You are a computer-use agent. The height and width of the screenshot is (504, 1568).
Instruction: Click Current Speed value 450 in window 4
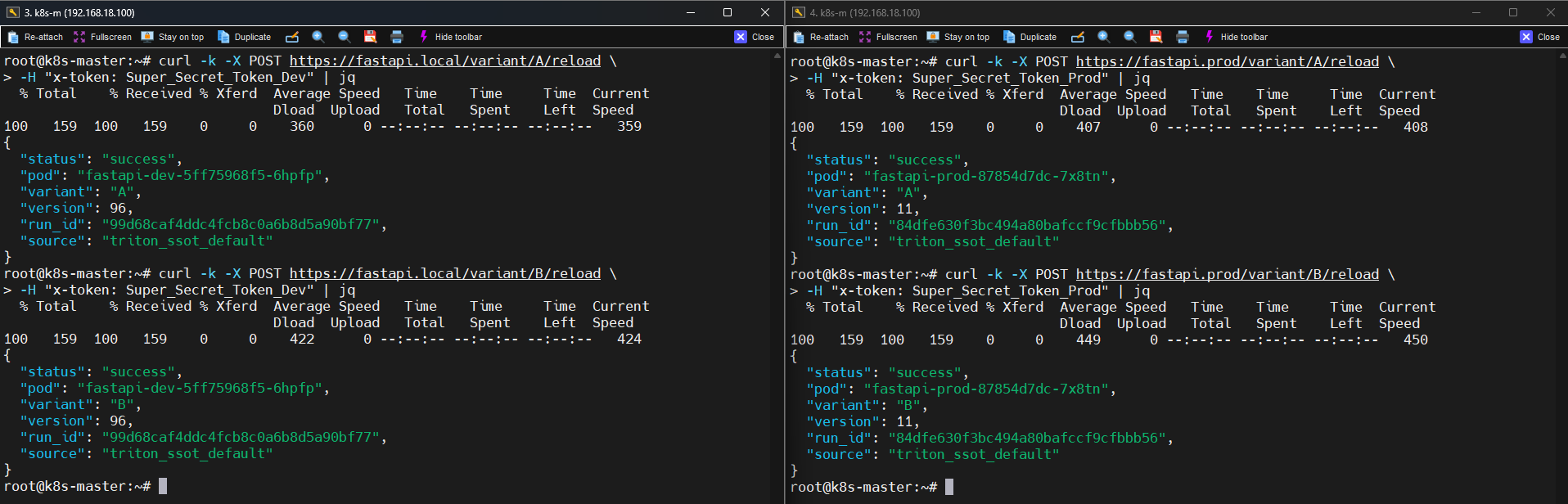tap(1416, 340)
